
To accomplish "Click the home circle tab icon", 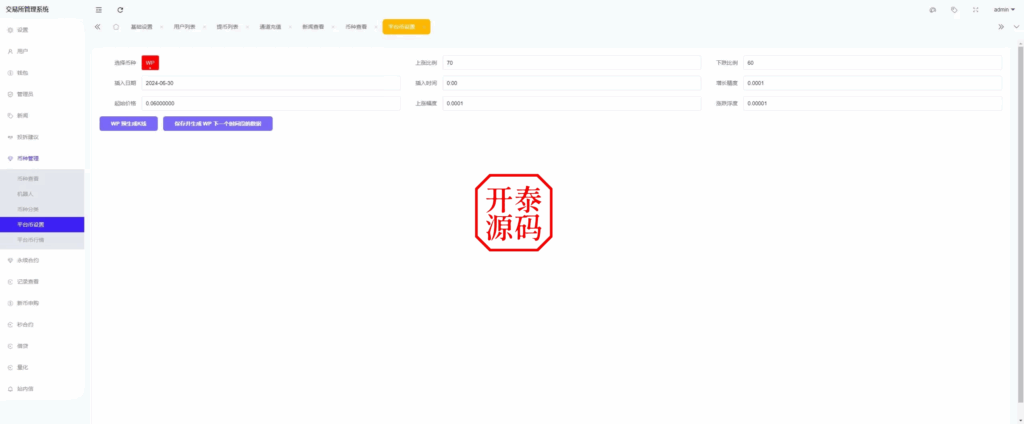I will click(116, 27).
